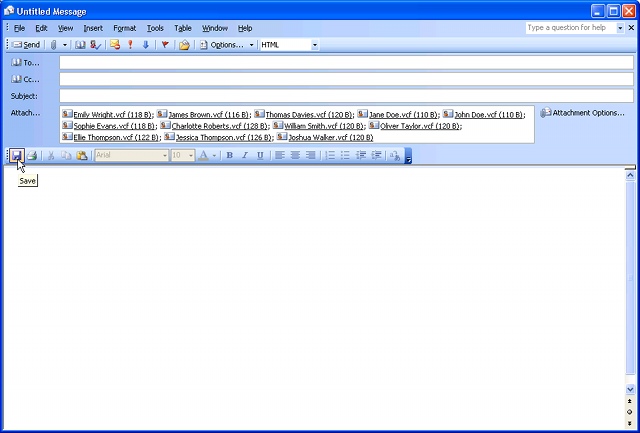Click the Save disk icon
The width and height of the screenshot is (640, 433).
pos(17,155)
